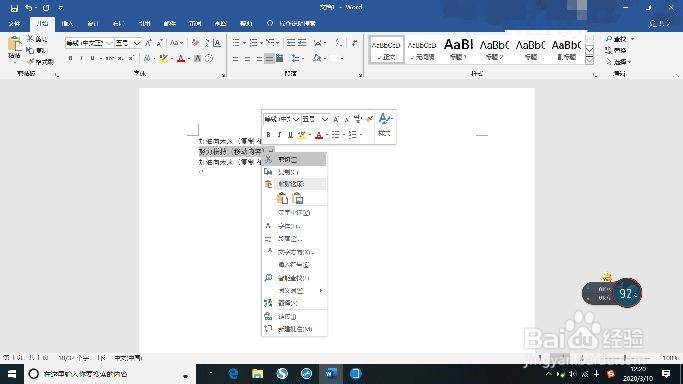The image size is (683, 384).
Task: Toggle Italic in the floating mini toolbar
Action: pyautogui.click(x=279, y=135)
